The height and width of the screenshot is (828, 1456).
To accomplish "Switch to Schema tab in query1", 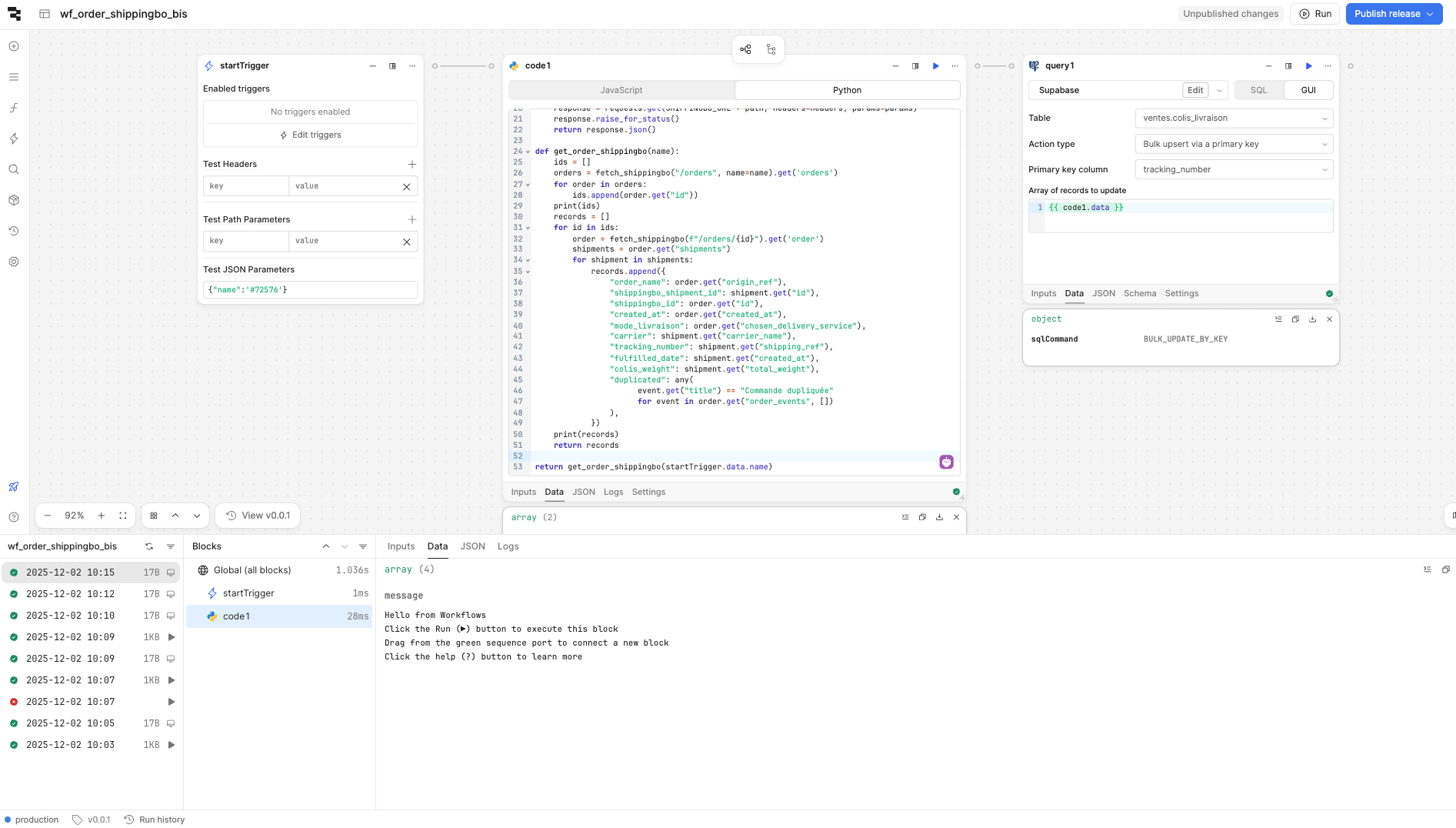I will tap(1139, 294).
